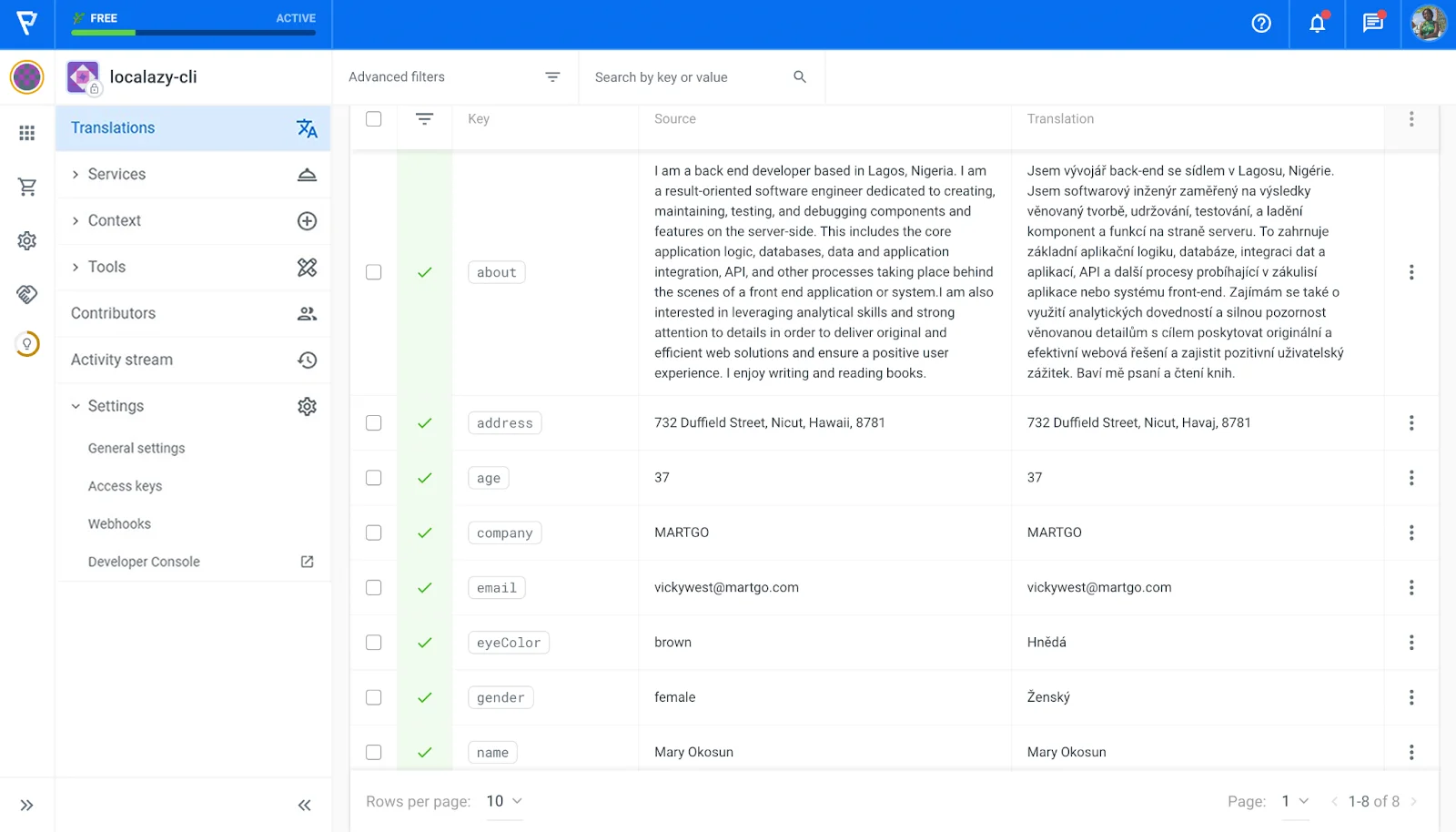Open the Access keys settings link
This screenshot has height=832, width=1456.
125,486
